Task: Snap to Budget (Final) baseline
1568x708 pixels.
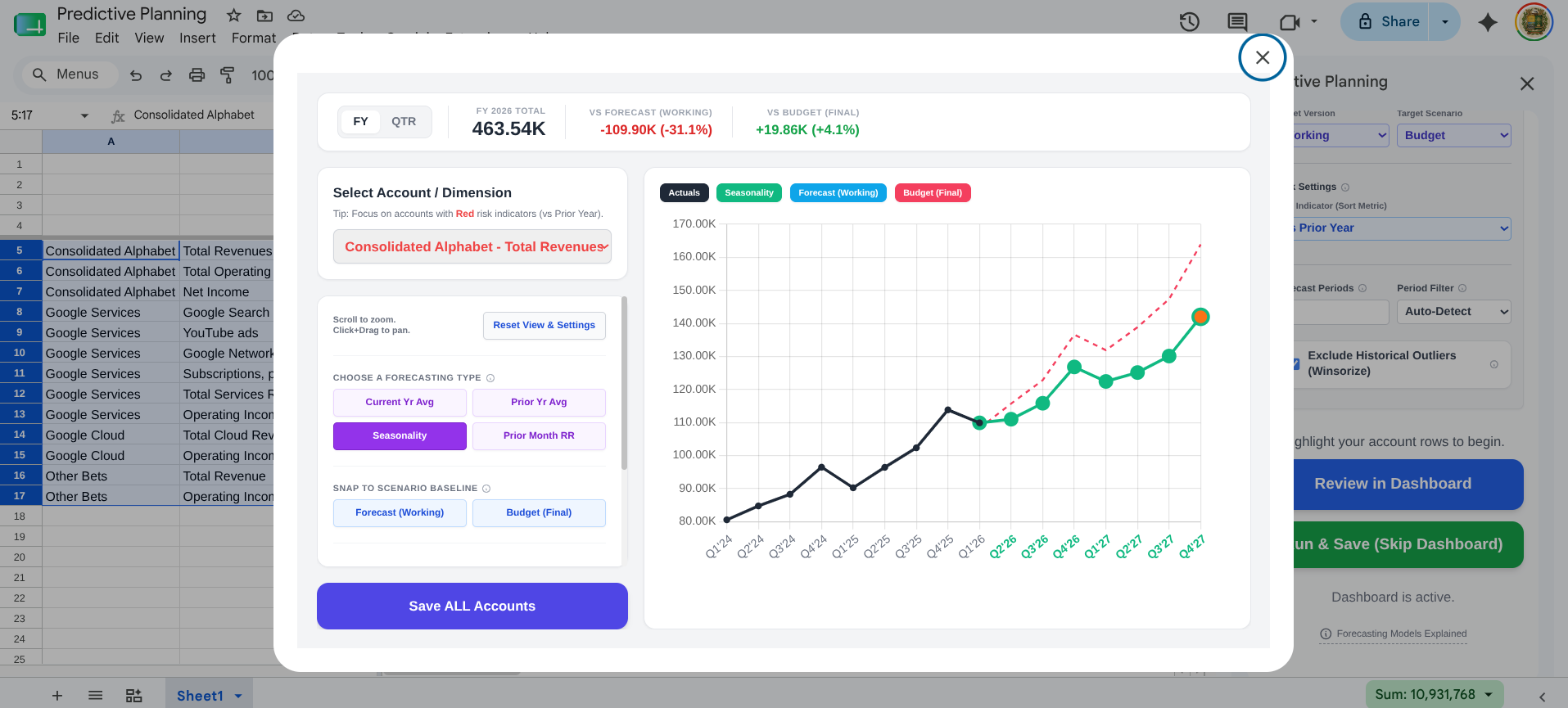Action: [x=539, y=512]
